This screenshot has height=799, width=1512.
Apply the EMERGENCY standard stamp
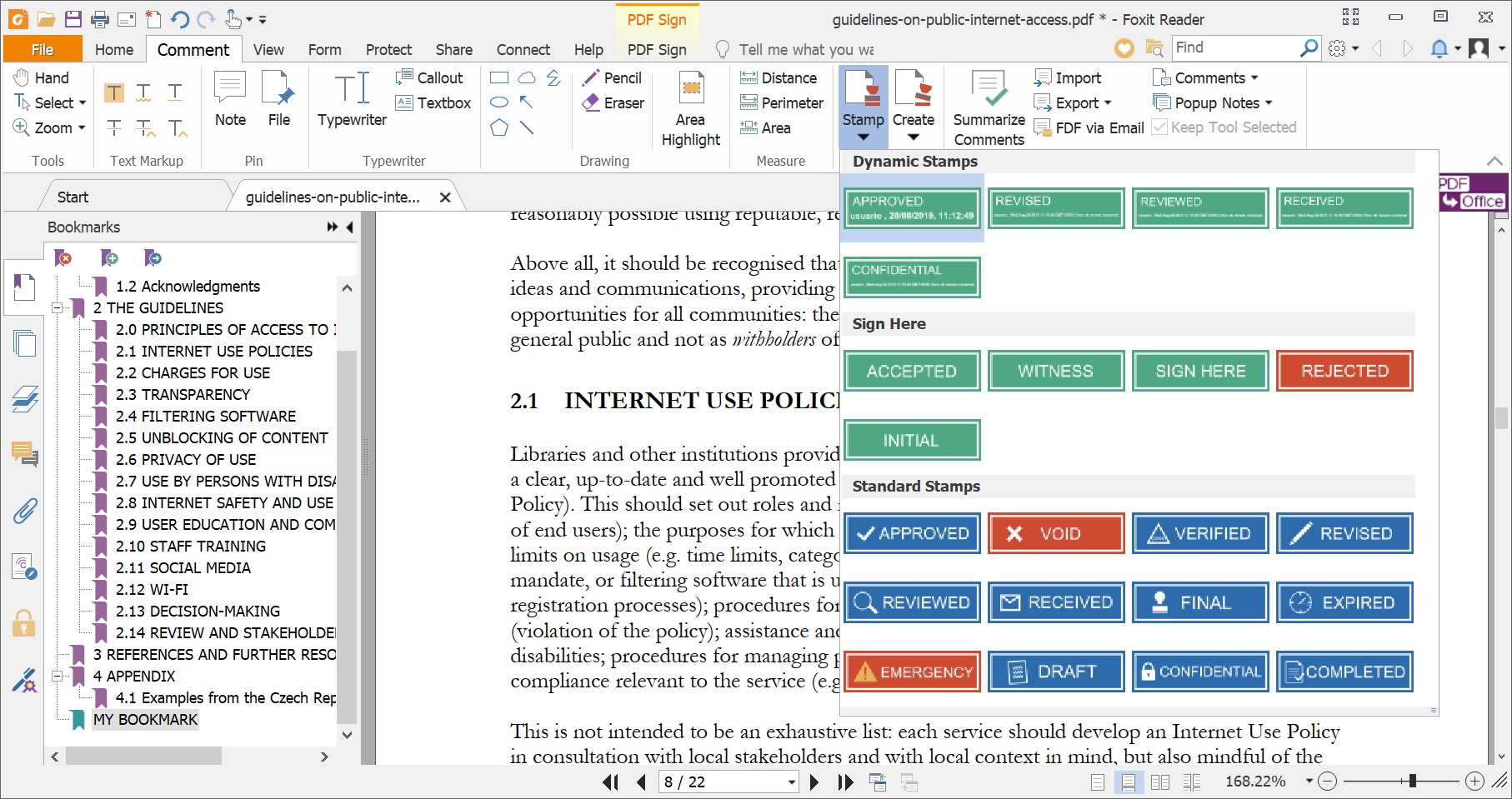(912, 672)
